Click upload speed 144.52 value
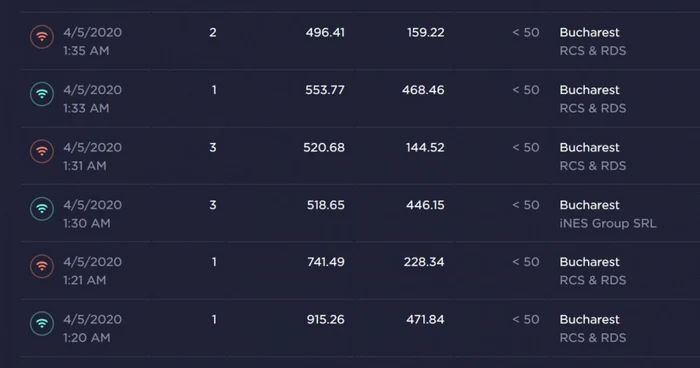Viewport: 700px width, 368px height. pyautogui.click(x=425, y=147)
